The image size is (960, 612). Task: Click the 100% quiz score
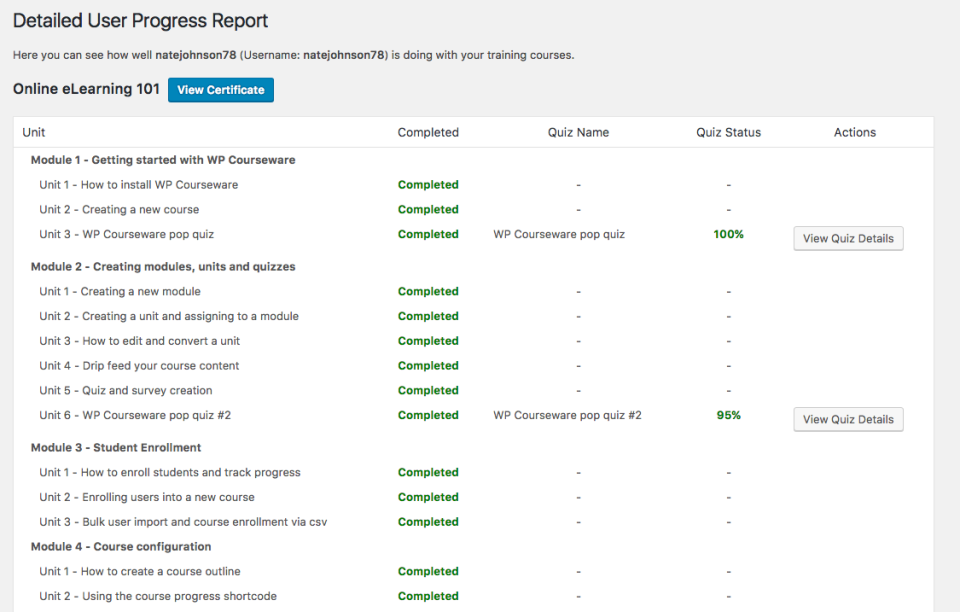pyautogui.click(x=728, y=233)
